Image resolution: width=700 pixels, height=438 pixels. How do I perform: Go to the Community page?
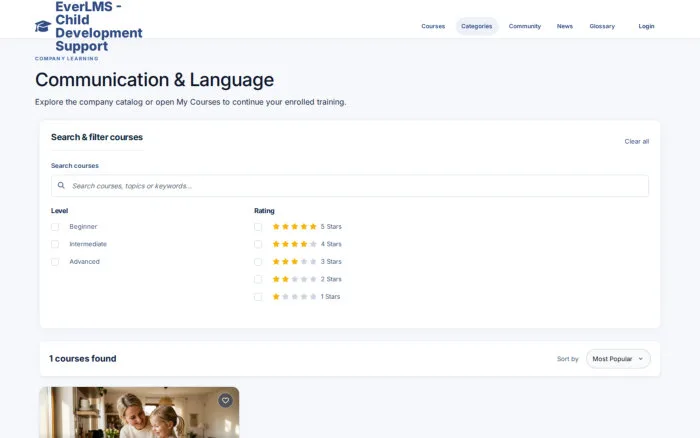click(x=525, y=26)
